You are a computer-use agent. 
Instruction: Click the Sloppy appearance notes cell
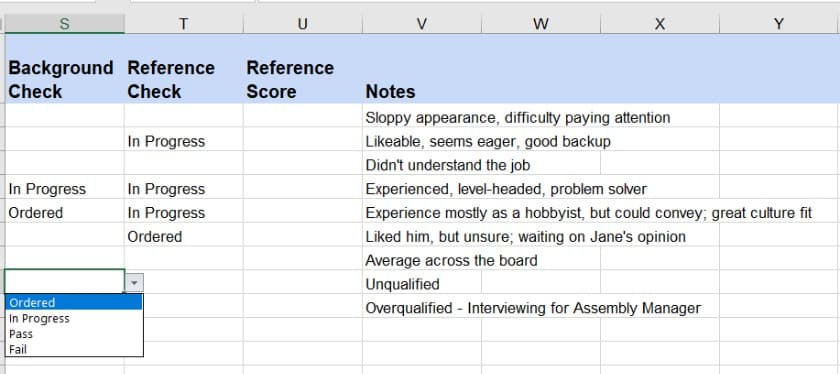[518, 117]
